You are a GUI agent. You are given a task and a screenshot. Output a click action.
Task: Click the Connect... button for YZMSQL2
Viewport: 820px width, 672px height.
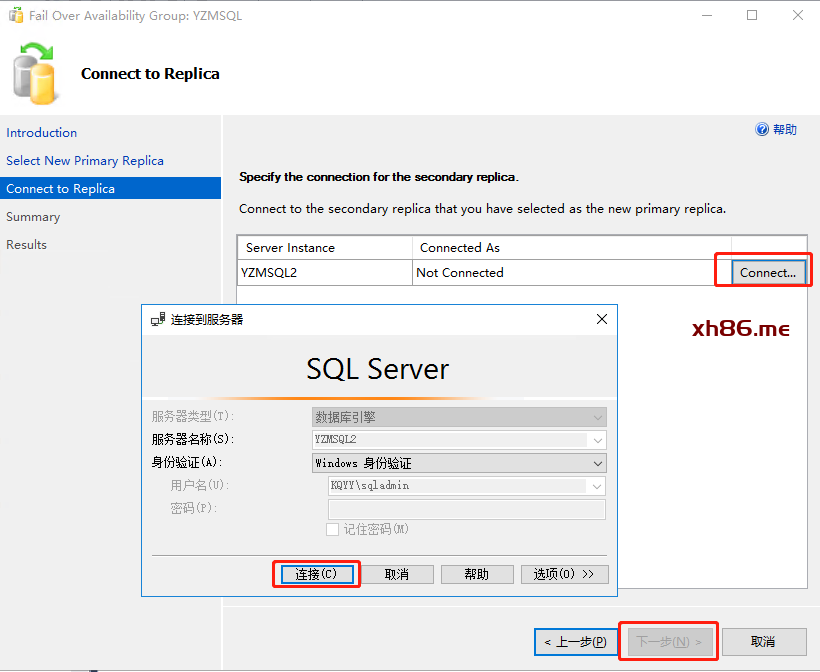767,272
